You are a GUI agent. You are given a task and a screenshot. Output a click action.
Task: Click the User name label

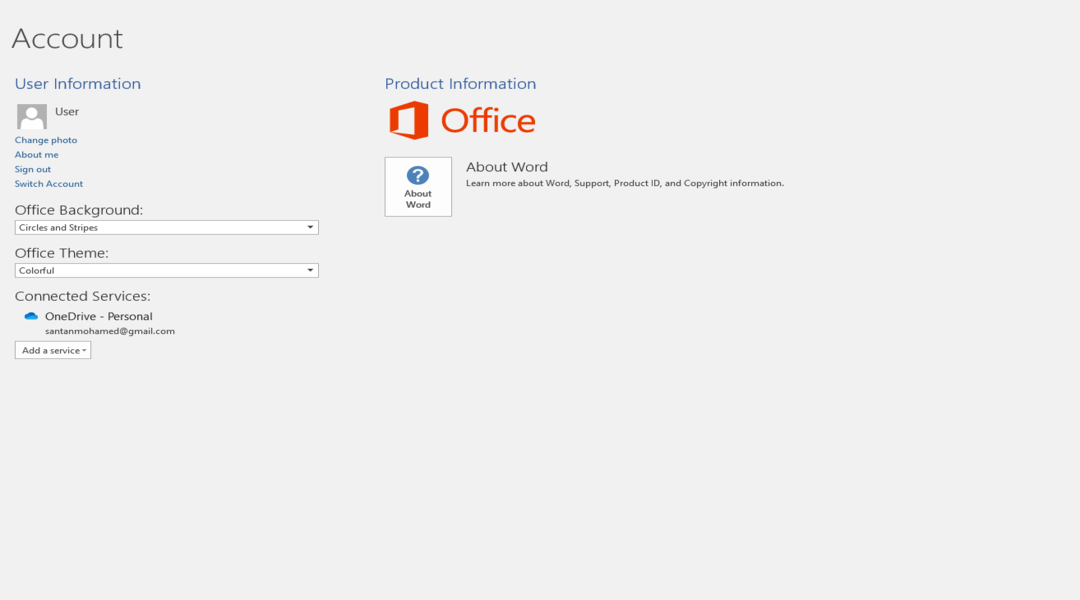coord(67,112)
